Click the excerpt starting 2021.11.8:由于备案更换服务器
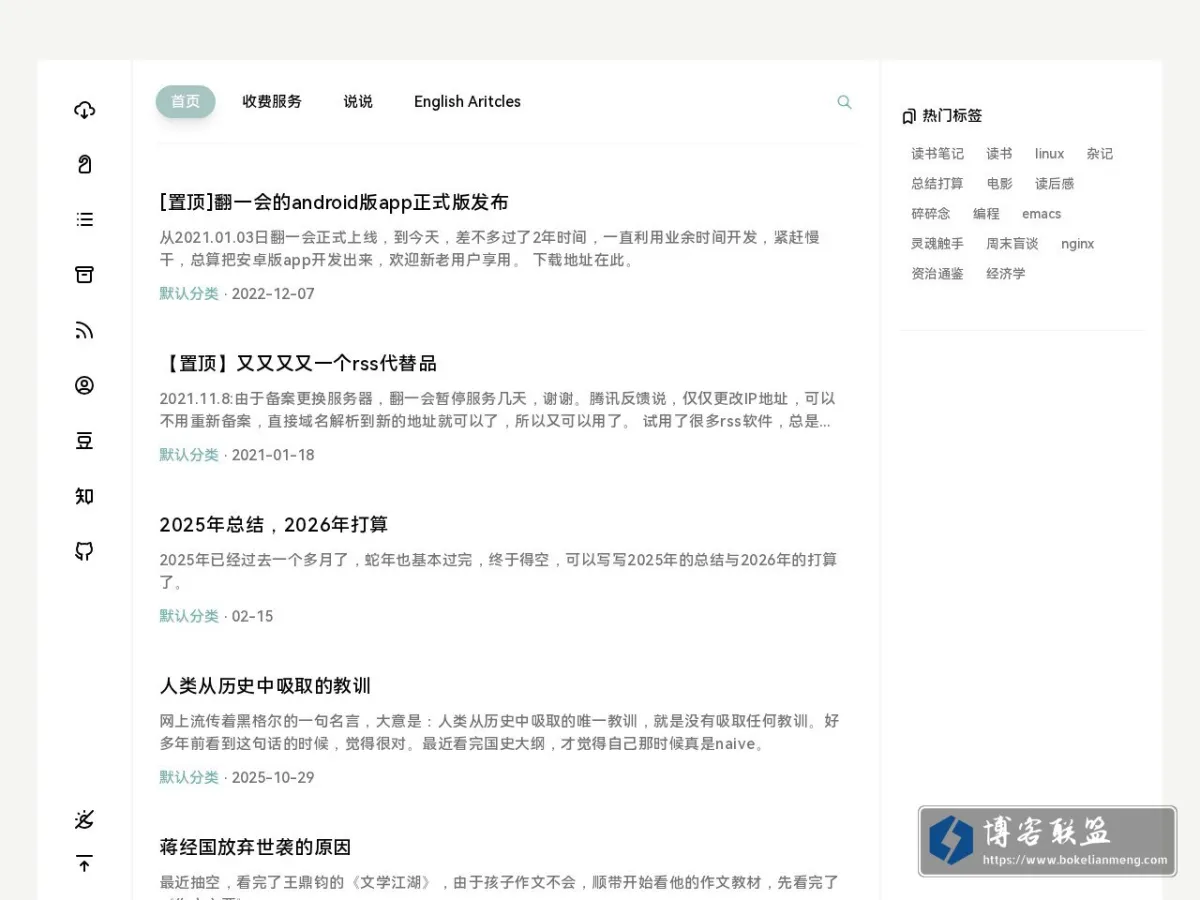The height and width of the screenshot is (900, 1200). tap(497, 410)
